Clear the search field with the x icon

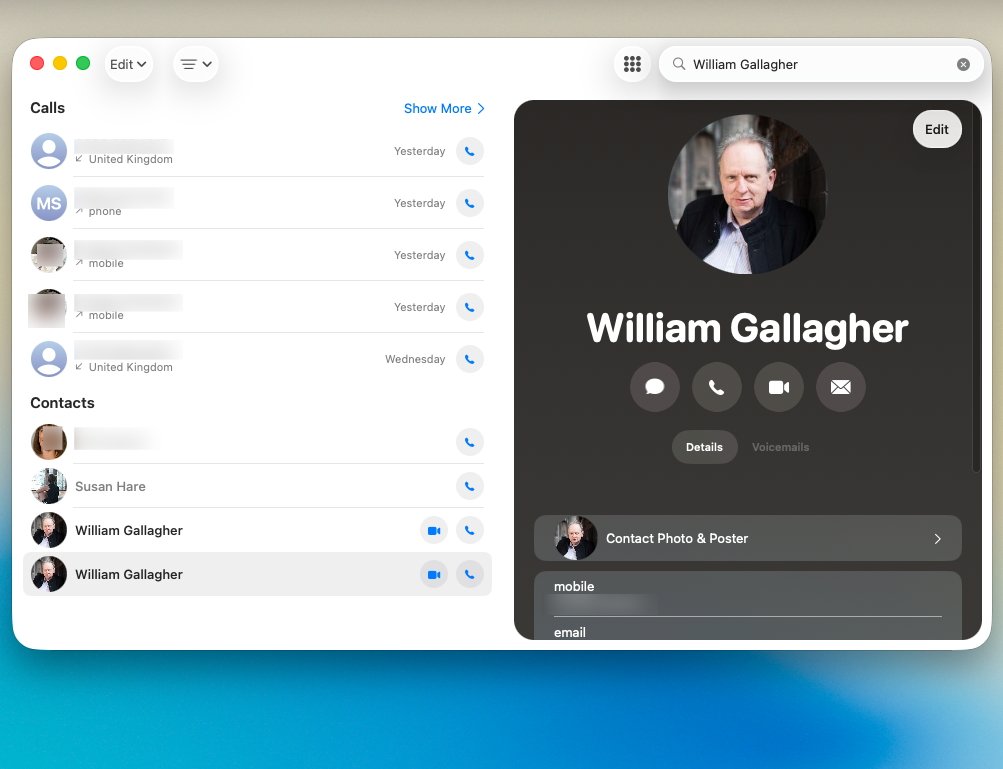(963, 65)
